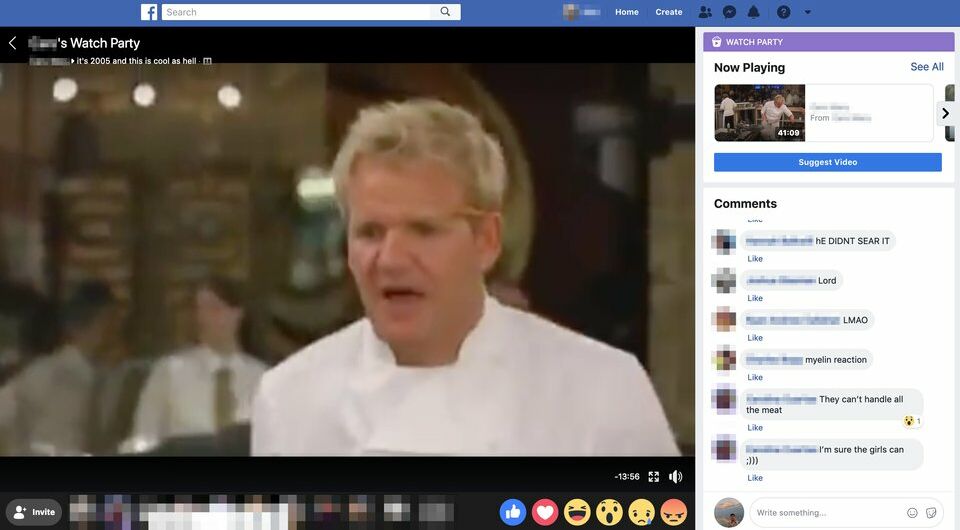Go back with the left arrow
This screenshot has width=960, height=530.
pos(12,43)
